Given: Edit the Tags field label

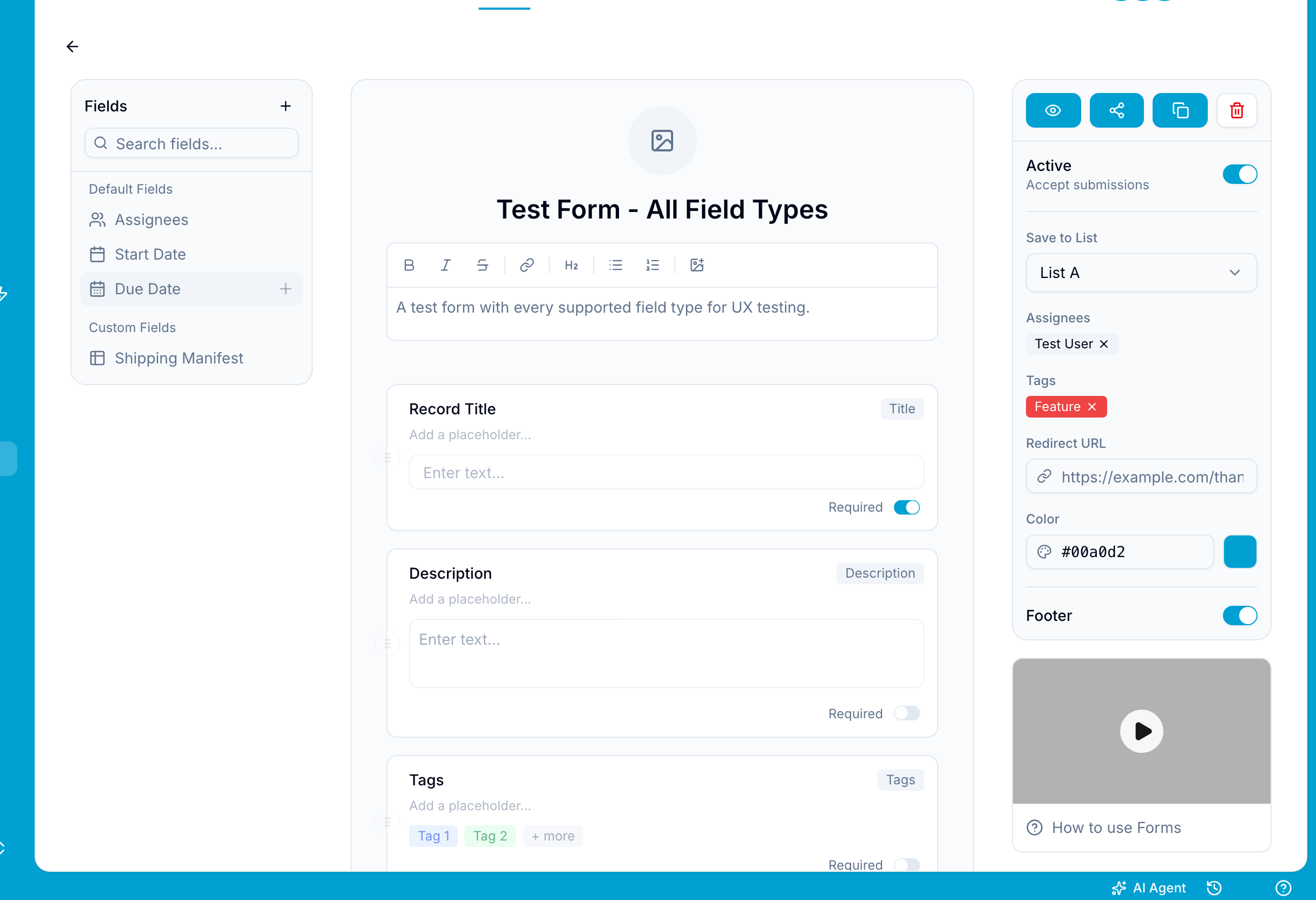Looking at the screenshot, I should click(426, 779).
